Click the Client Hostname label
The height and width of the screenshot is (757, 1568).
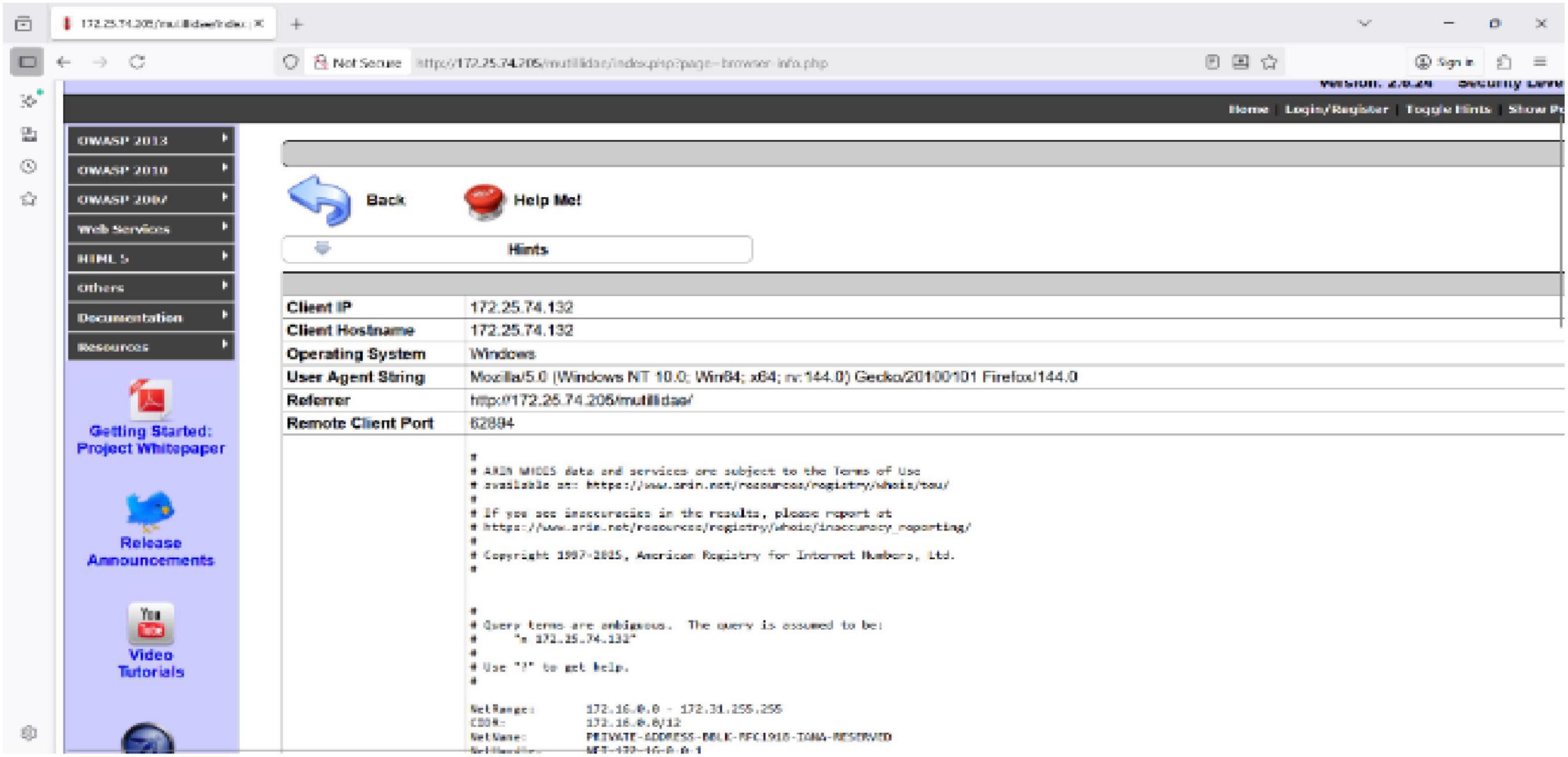(x=350, y=331)
